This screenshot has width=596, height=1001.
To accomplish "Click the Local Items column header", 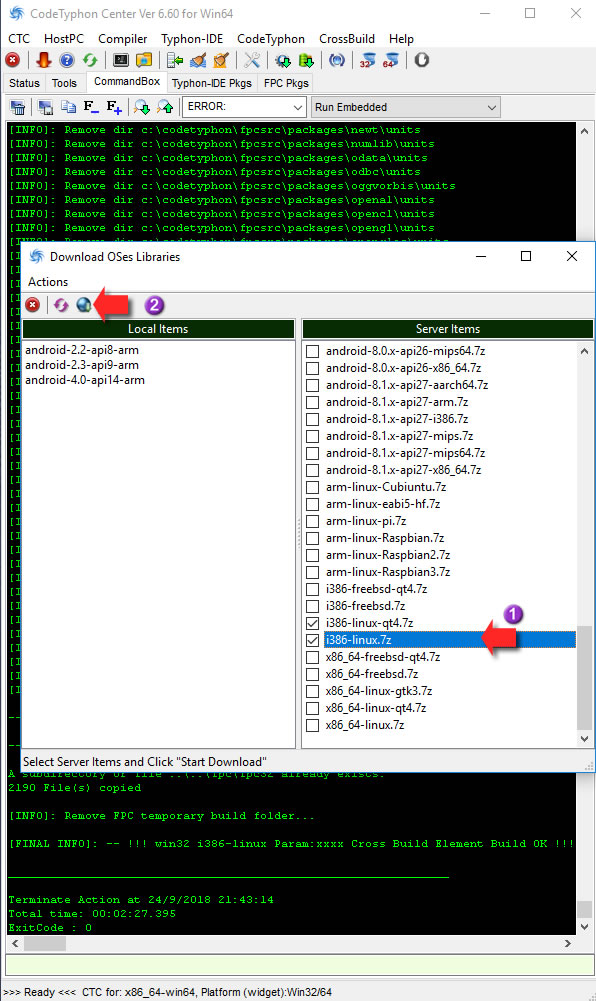I will [x=158, y=329].
